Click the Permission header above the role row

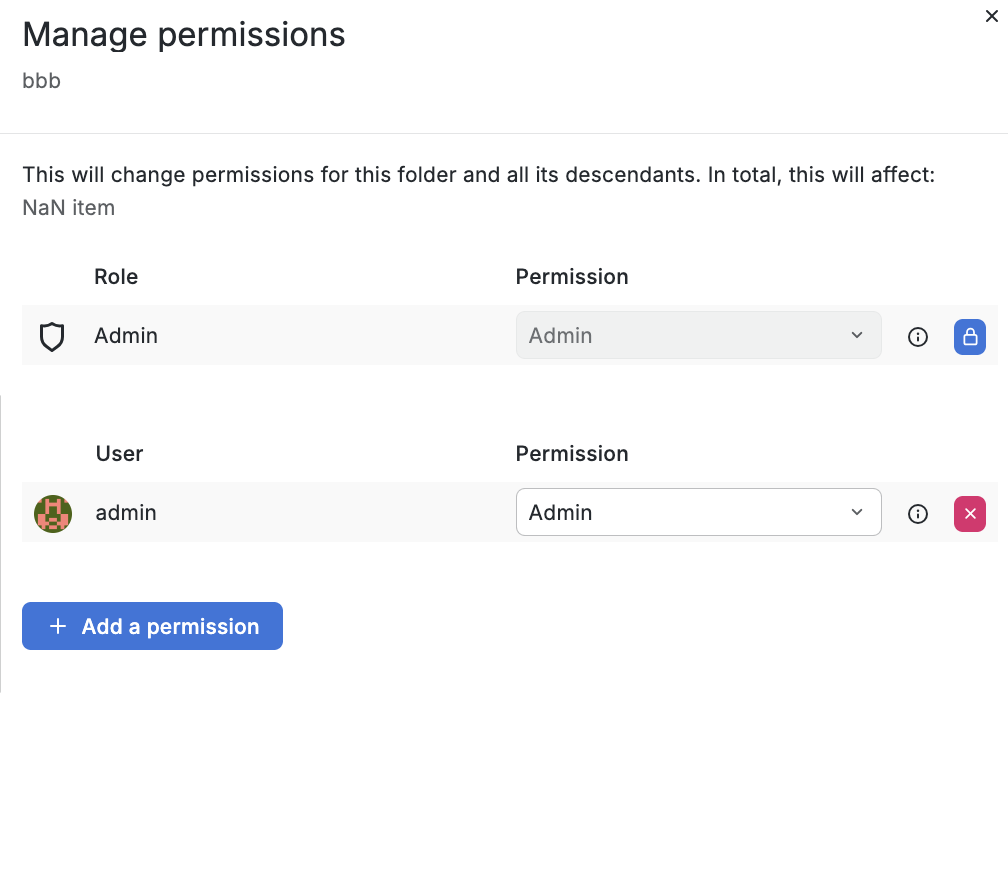(x=572, y=277)
